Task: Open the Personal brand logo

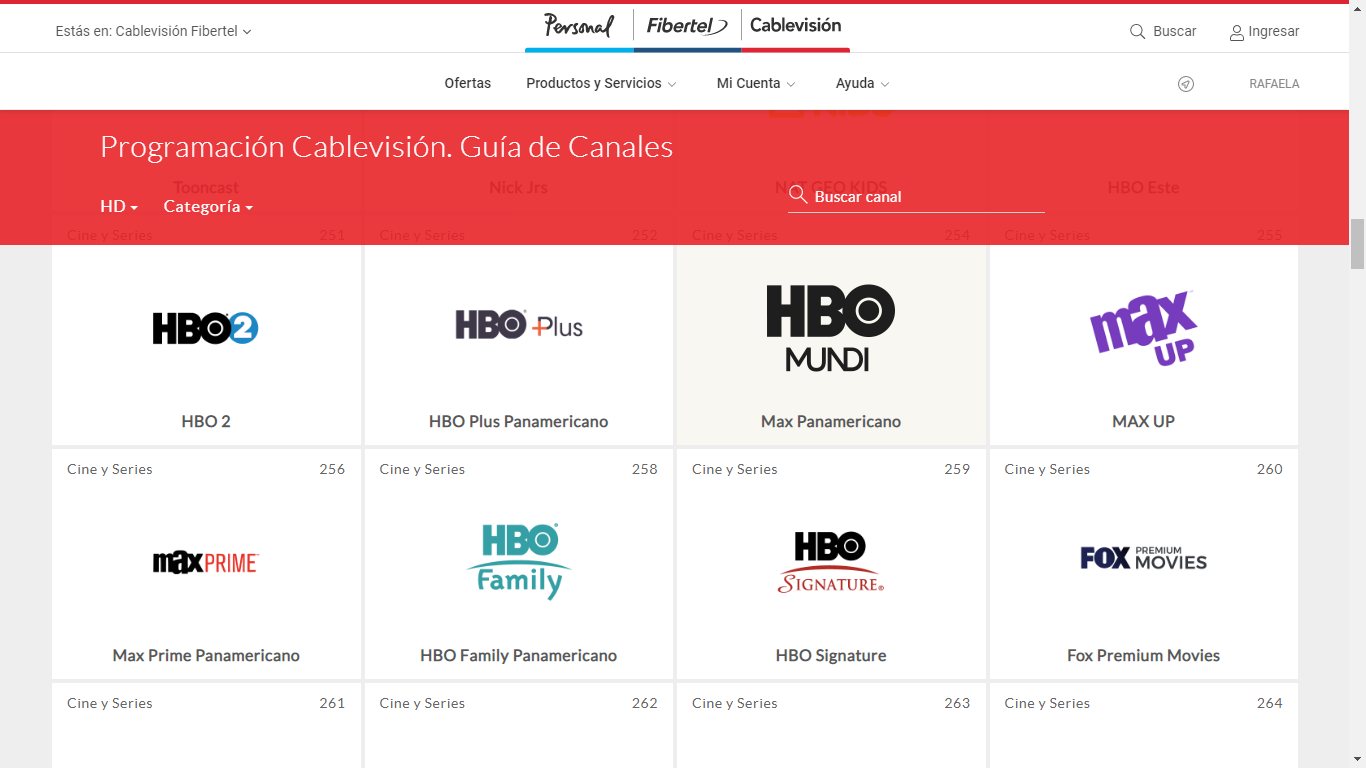Action: click(x=579, y=26)
